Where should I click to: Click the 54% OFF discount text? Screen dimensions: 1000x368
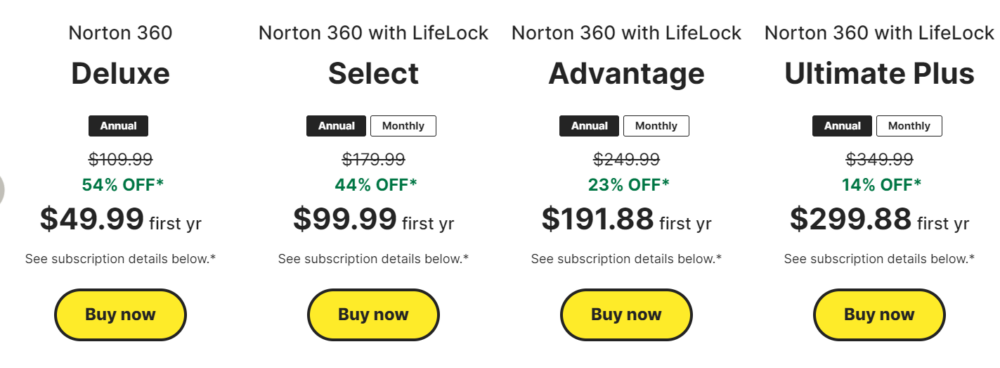(x=122, y=185)
